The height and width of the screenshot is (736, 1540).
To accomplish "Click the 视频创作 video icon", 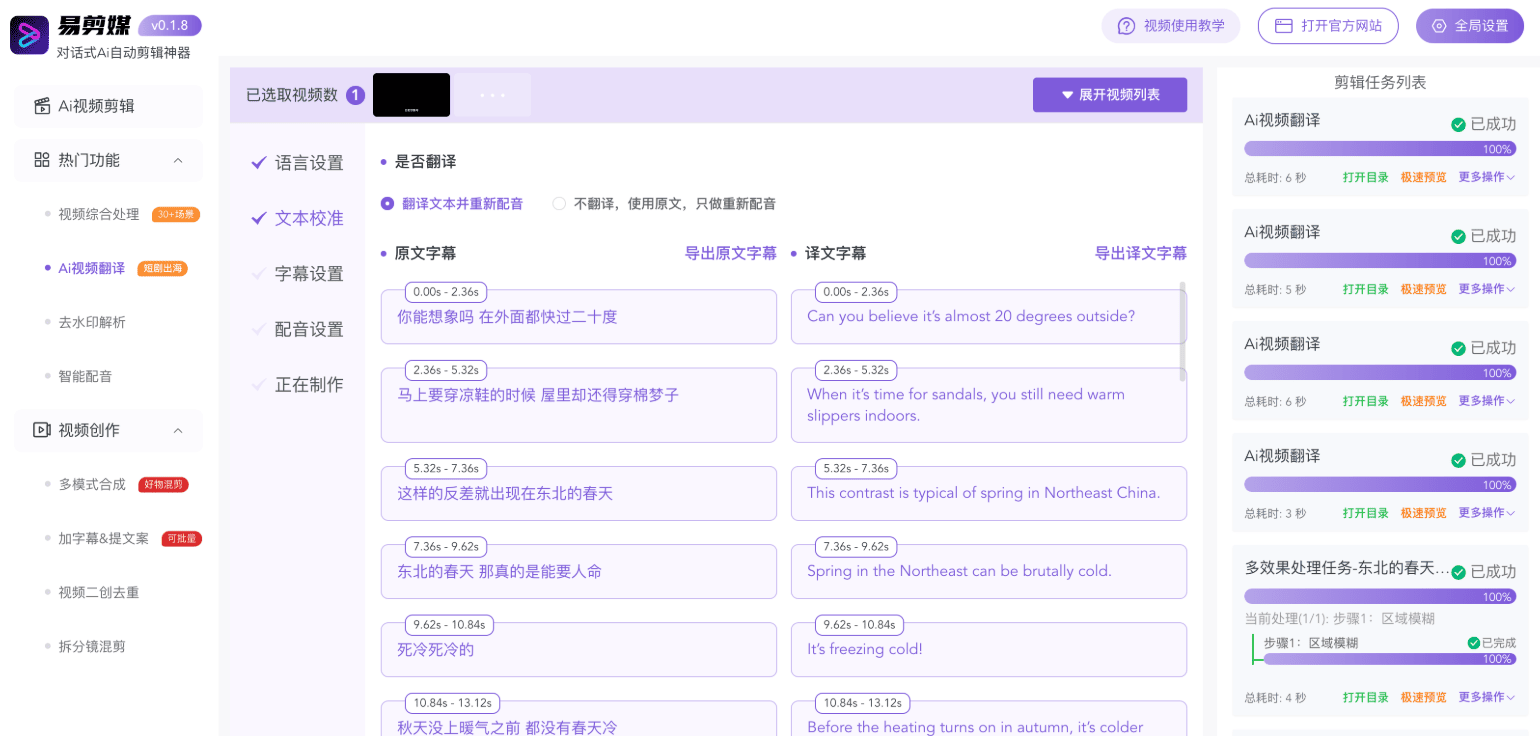I will point(42,430).
